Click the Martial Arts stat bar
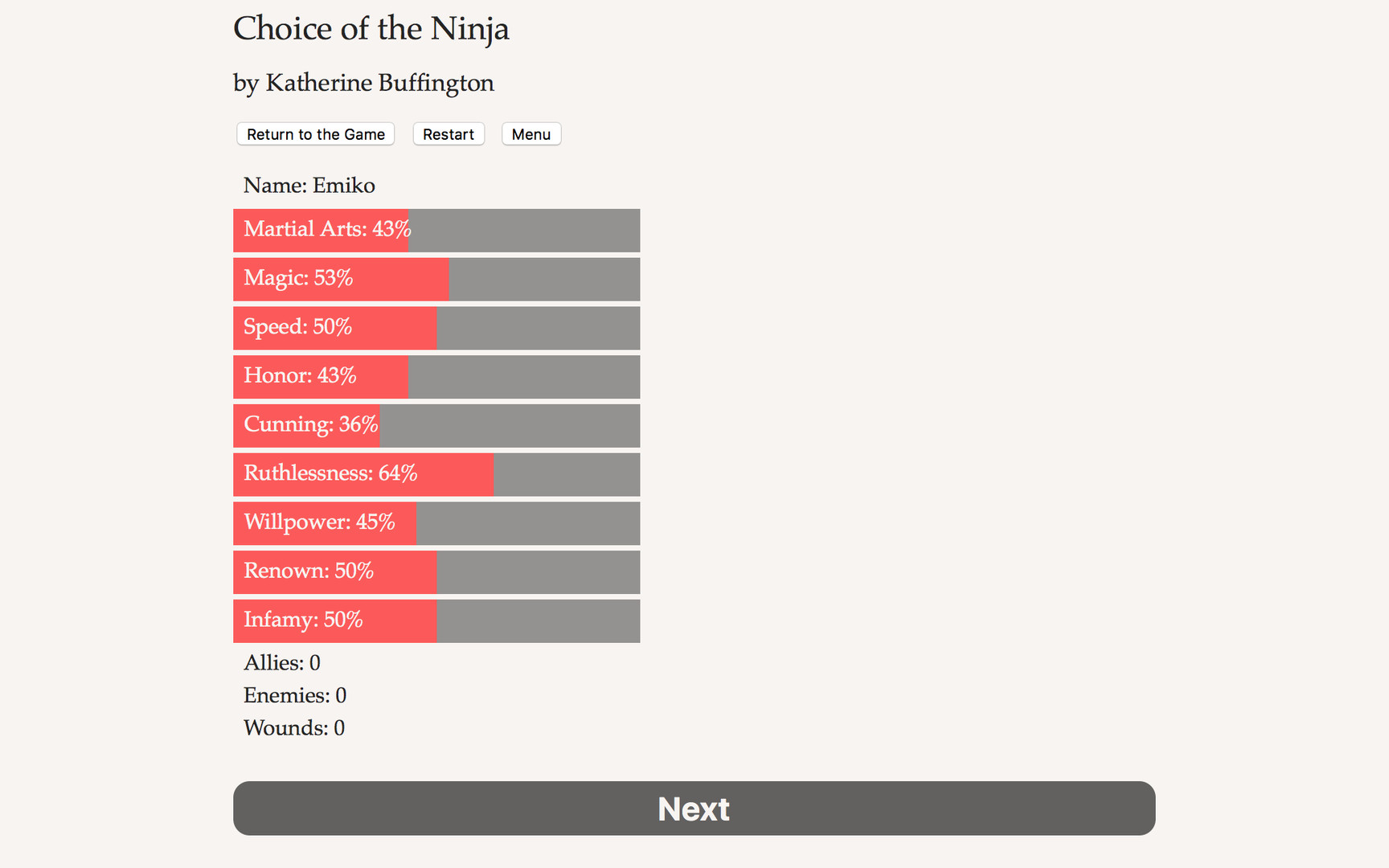Screen dimensions: 1389x868 436,230
